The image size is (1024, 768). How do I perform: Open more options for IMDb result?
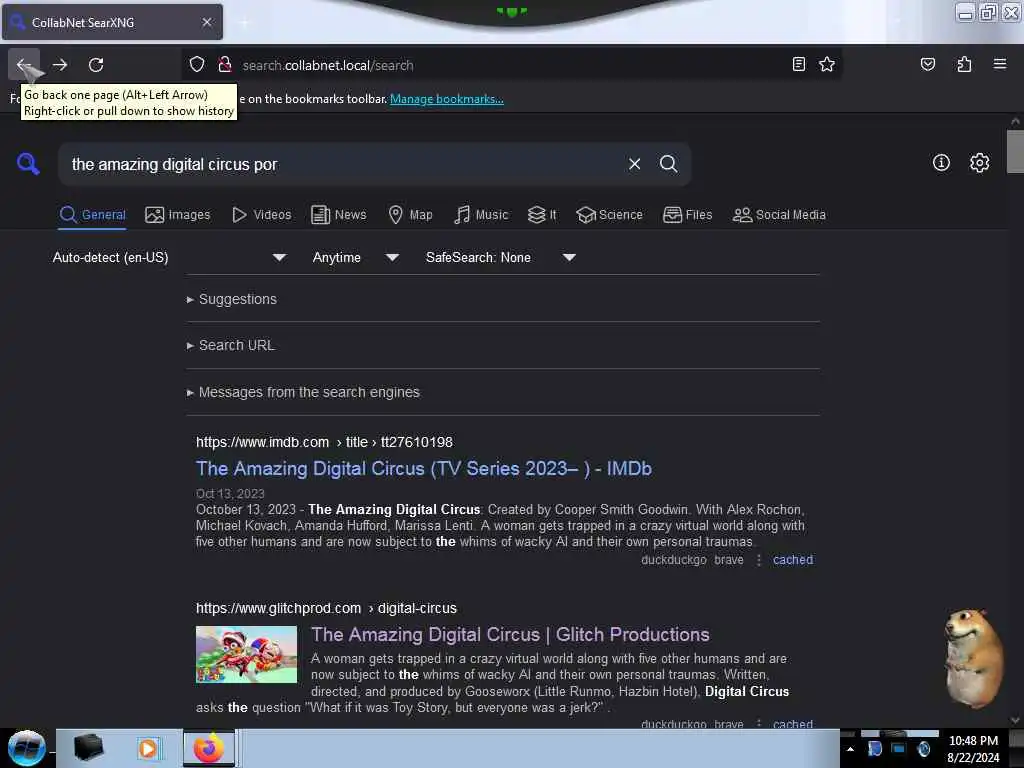[x=758, y=560]
